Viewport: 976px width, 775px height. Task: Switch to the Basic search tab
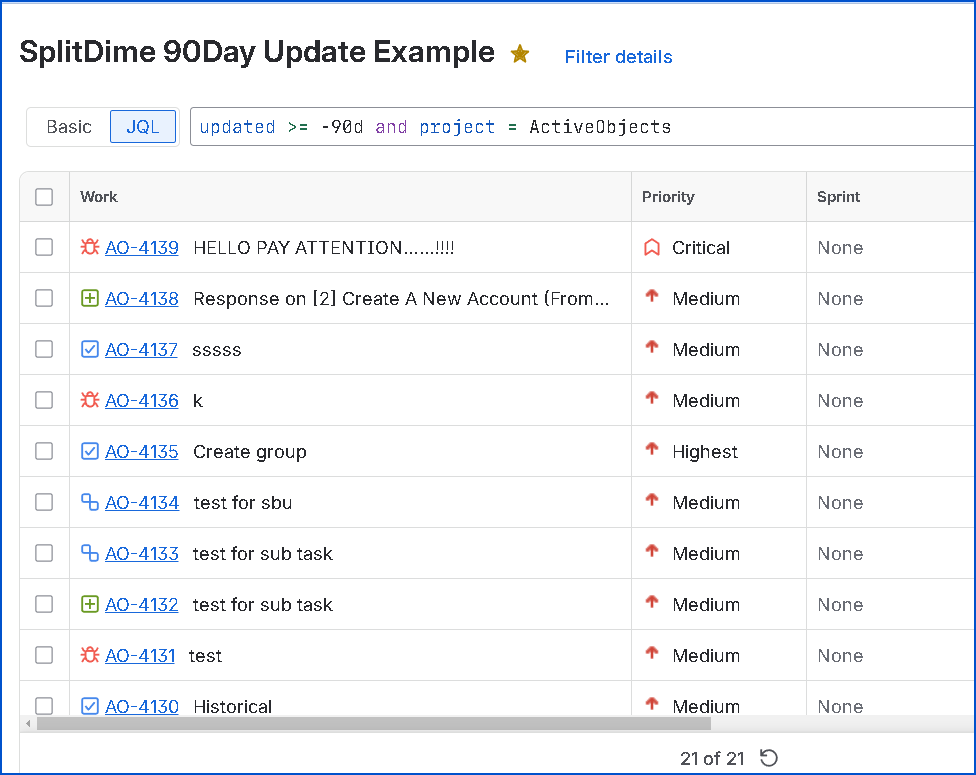point(68,126)
